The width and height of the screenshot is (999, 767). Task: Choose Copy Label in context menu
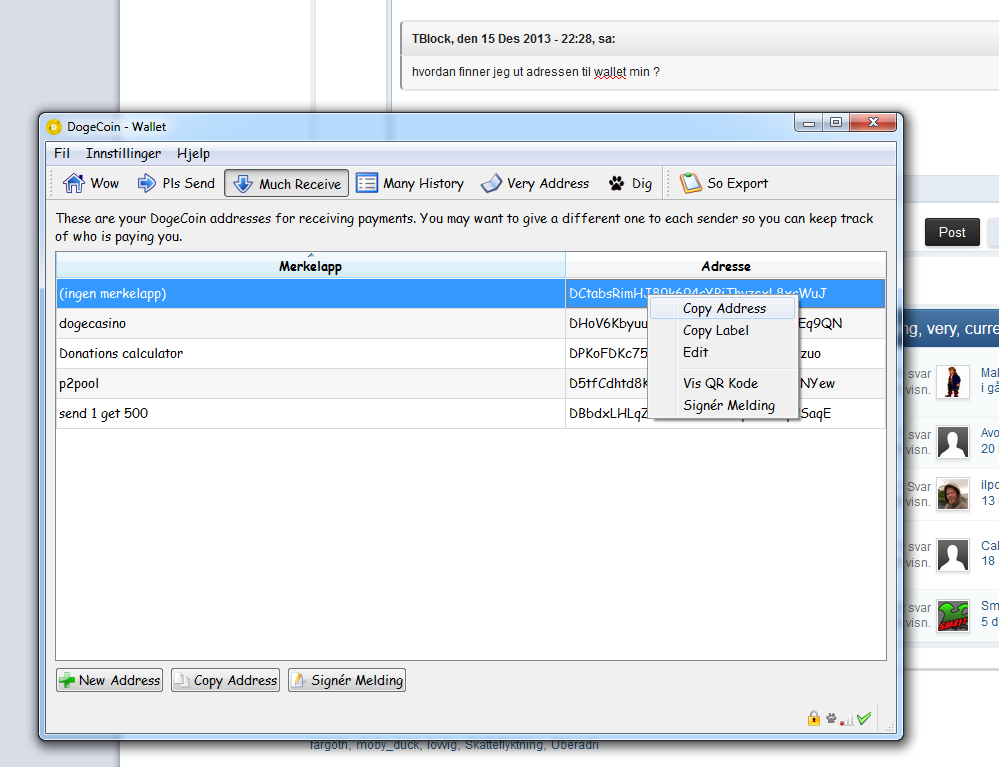(724, 331)
